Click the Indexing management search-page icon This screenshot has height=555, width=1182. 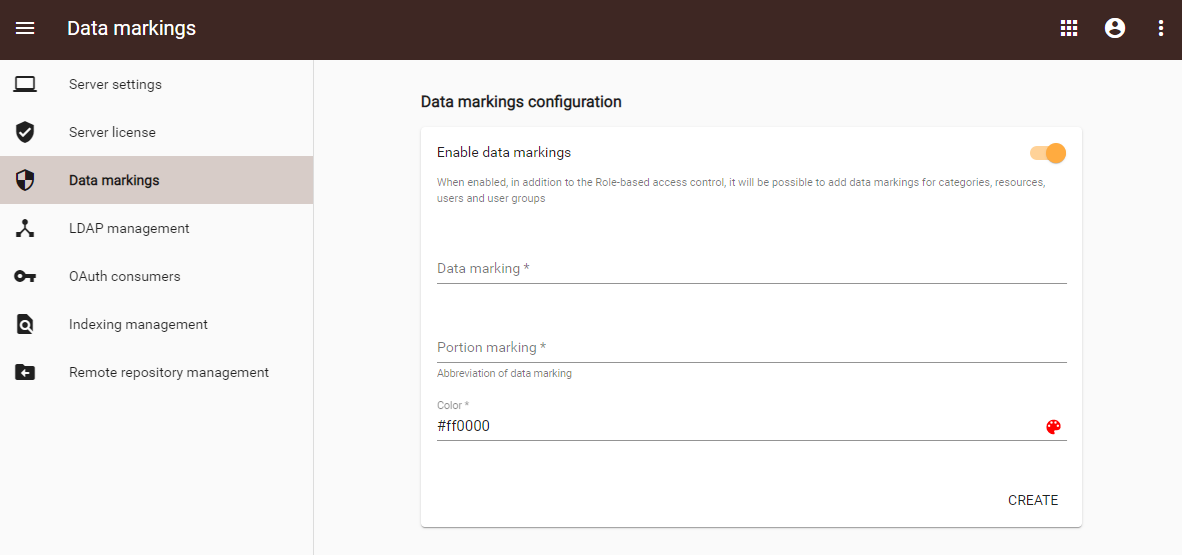pyautogui.click(x=25, y=324)
